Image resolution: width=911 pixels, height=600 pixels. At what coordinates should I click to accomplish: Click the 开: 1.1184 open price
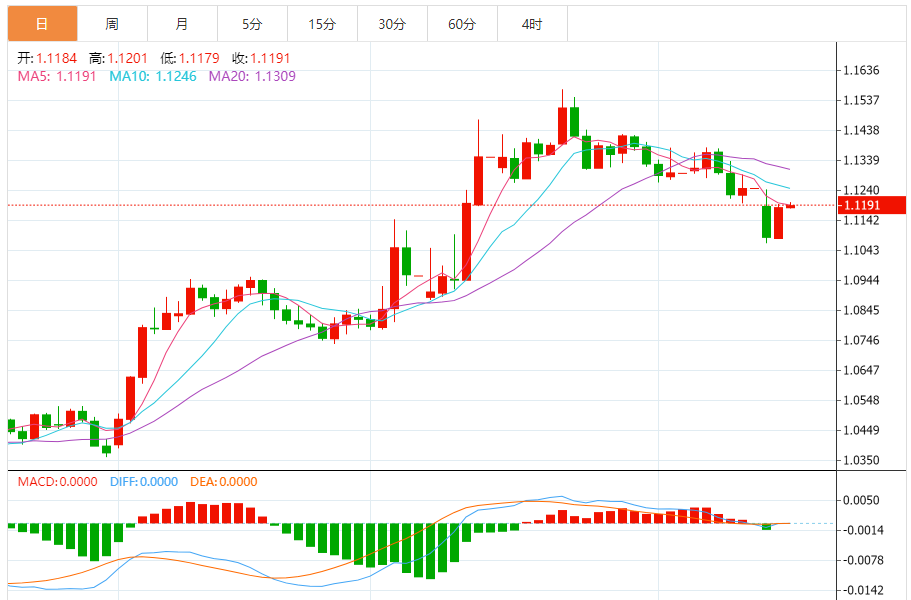click(47, 58)
